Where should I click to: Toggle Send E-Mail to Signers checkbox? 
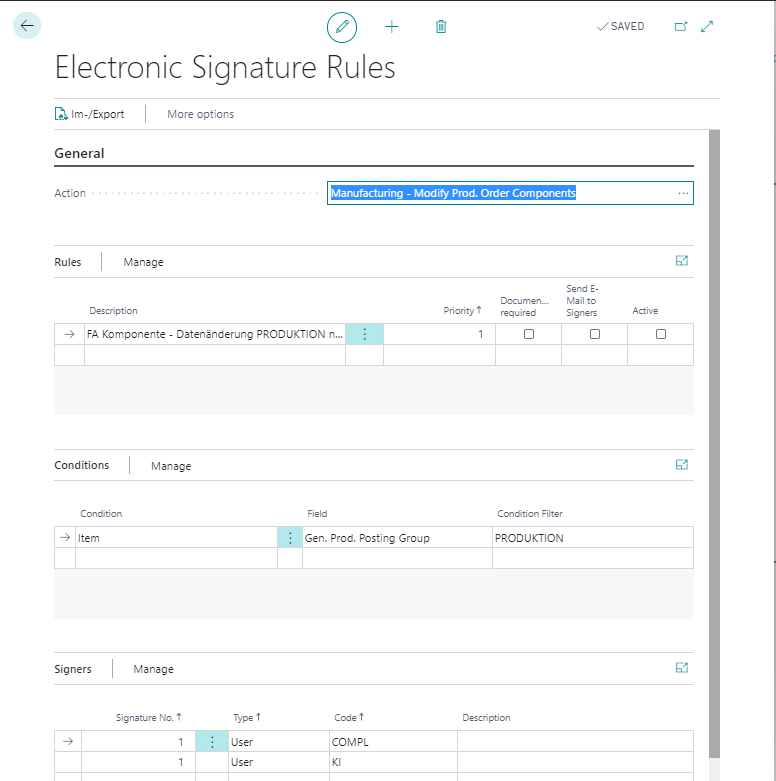point(595,334)
